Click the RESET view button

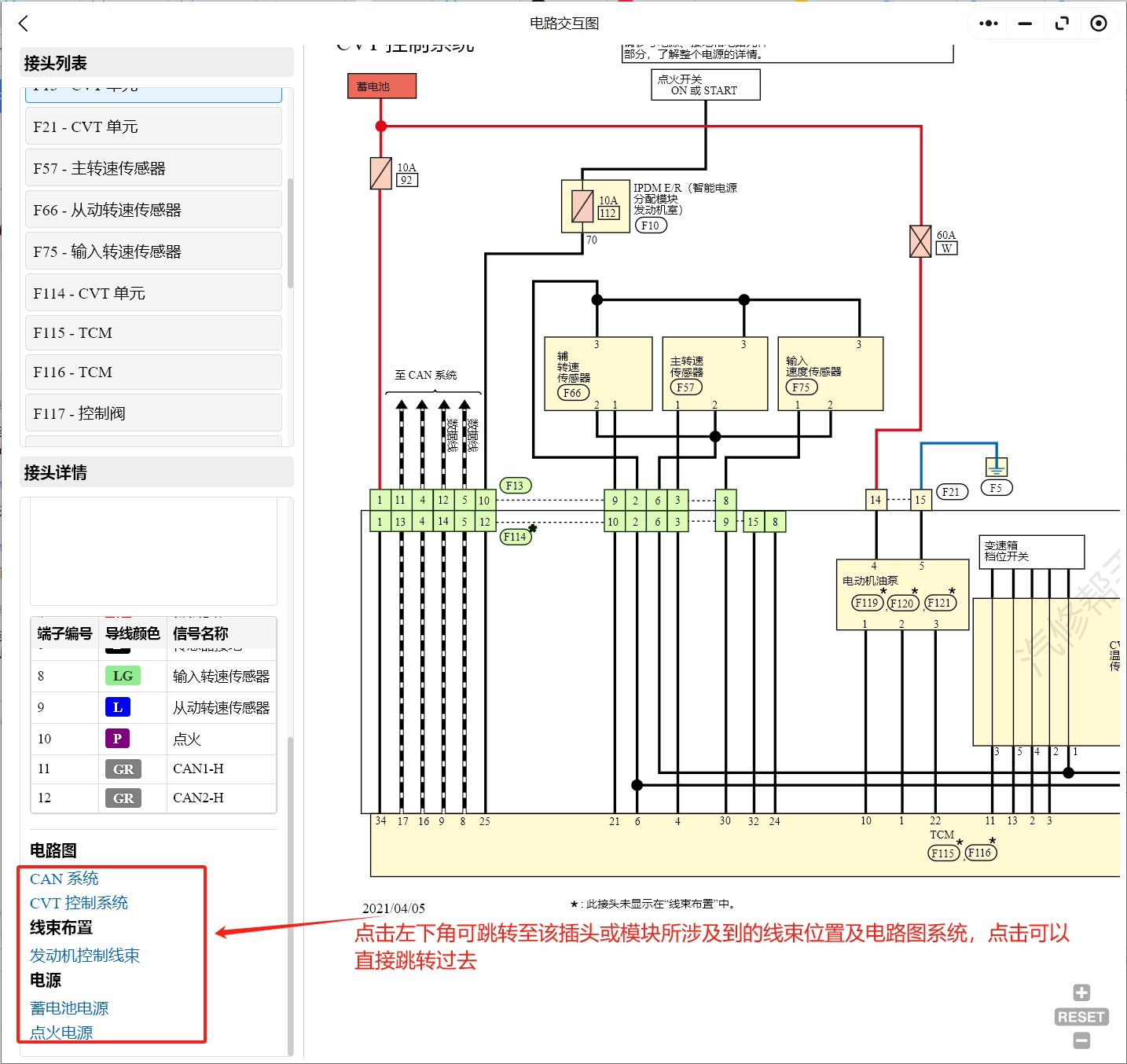click(x=1080, y=1016)
